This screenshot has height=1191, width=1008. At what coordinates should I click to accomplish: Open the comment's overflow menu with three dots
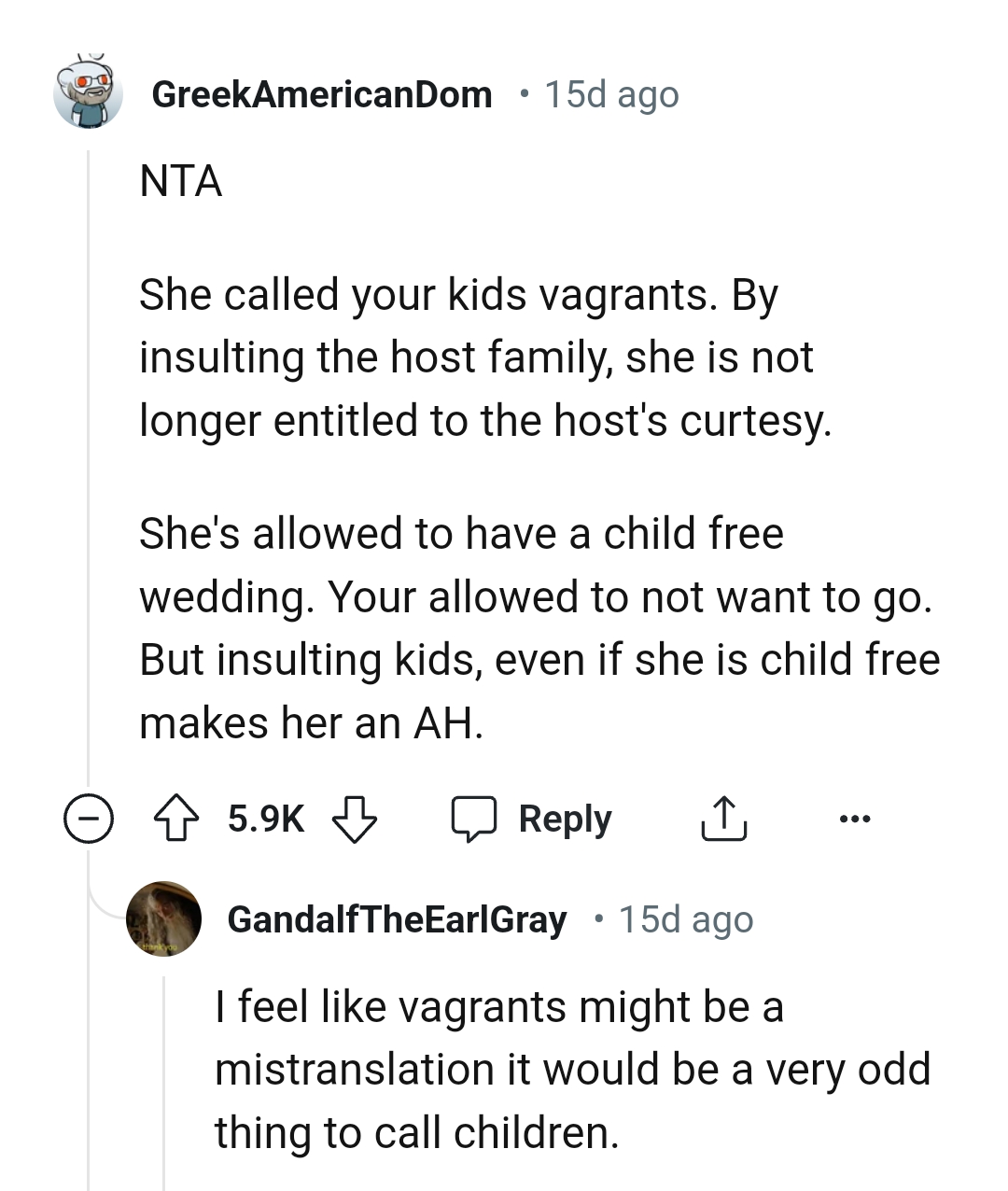(855, 820)
